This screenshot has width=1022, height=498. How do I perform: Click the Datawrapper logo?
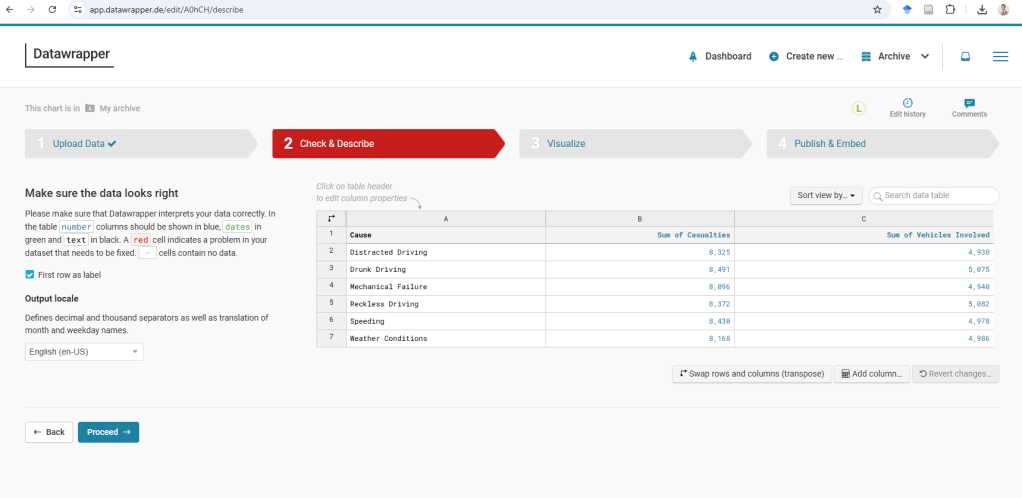point(70,54)
